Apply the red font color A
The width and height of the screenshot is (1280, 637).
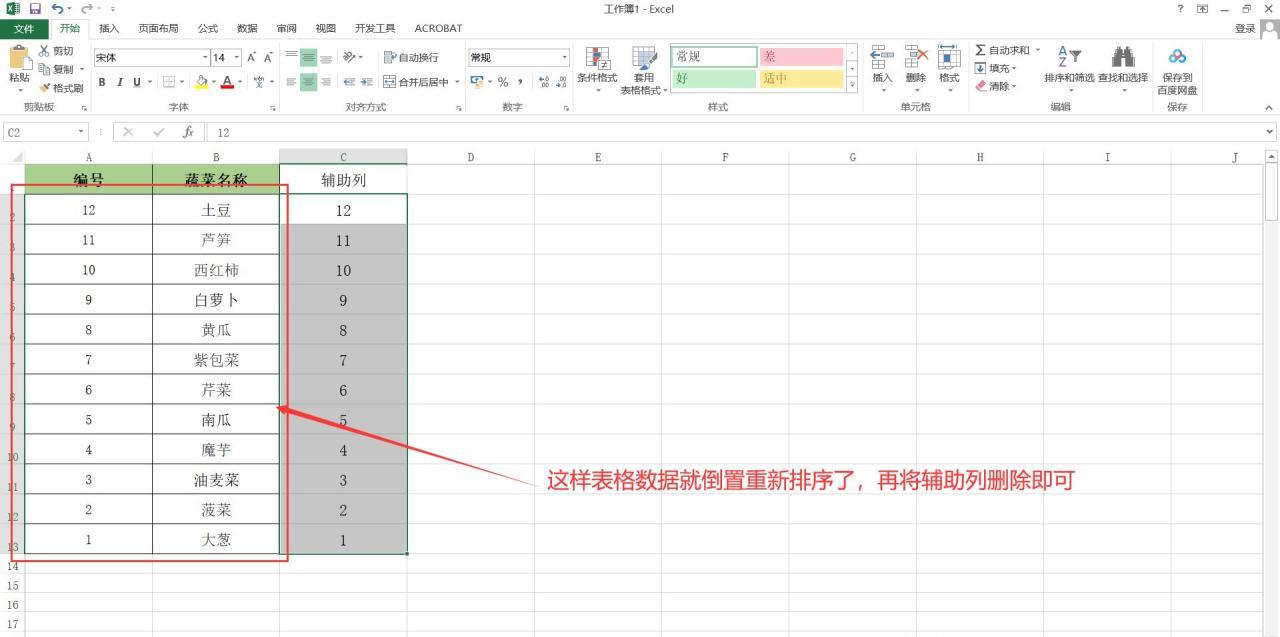tap(227, 82)
